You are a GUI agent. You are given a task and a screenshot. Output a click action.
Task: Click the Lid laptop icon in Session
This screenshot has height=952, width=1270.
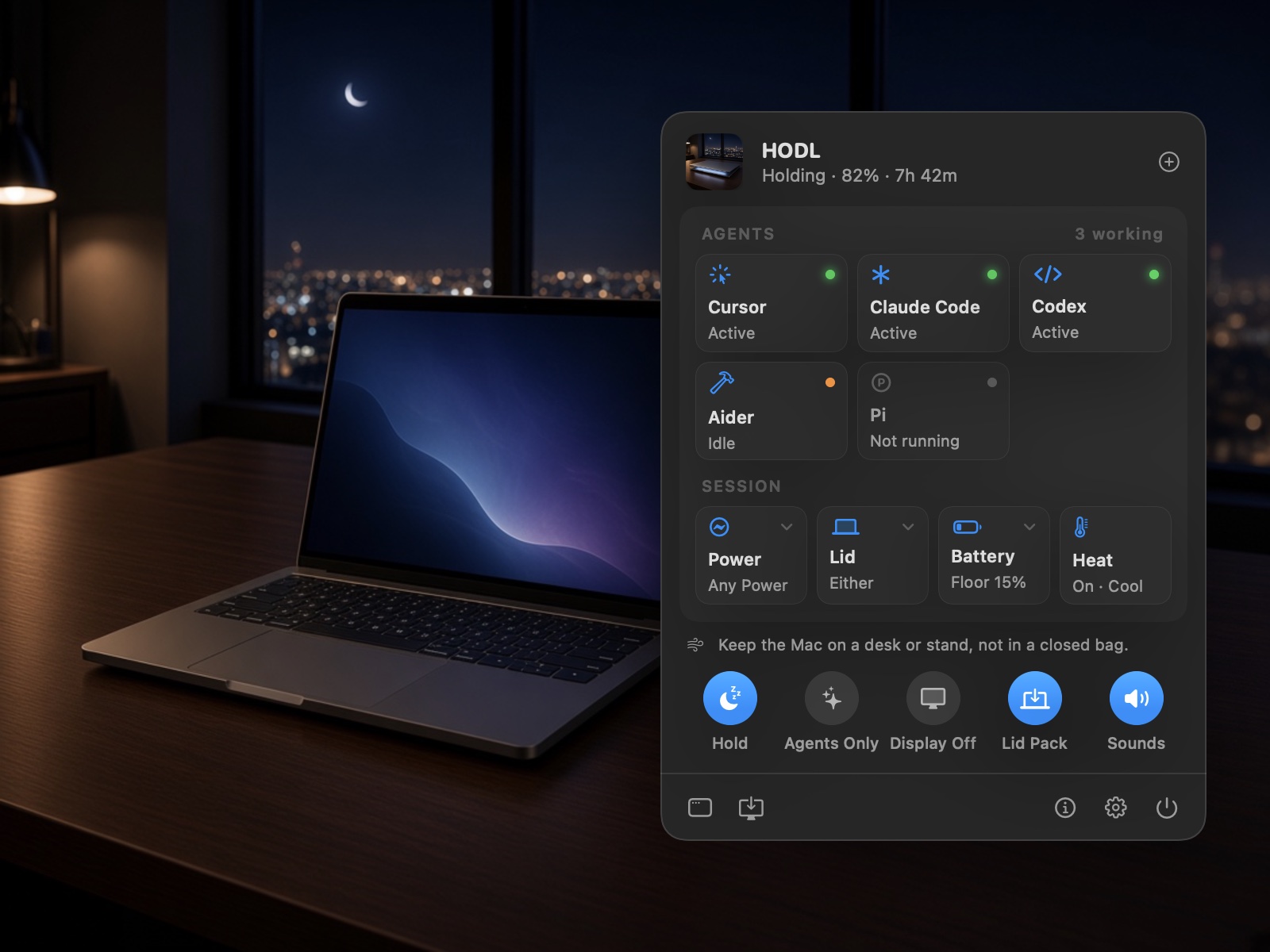click(x=845, y=527)
